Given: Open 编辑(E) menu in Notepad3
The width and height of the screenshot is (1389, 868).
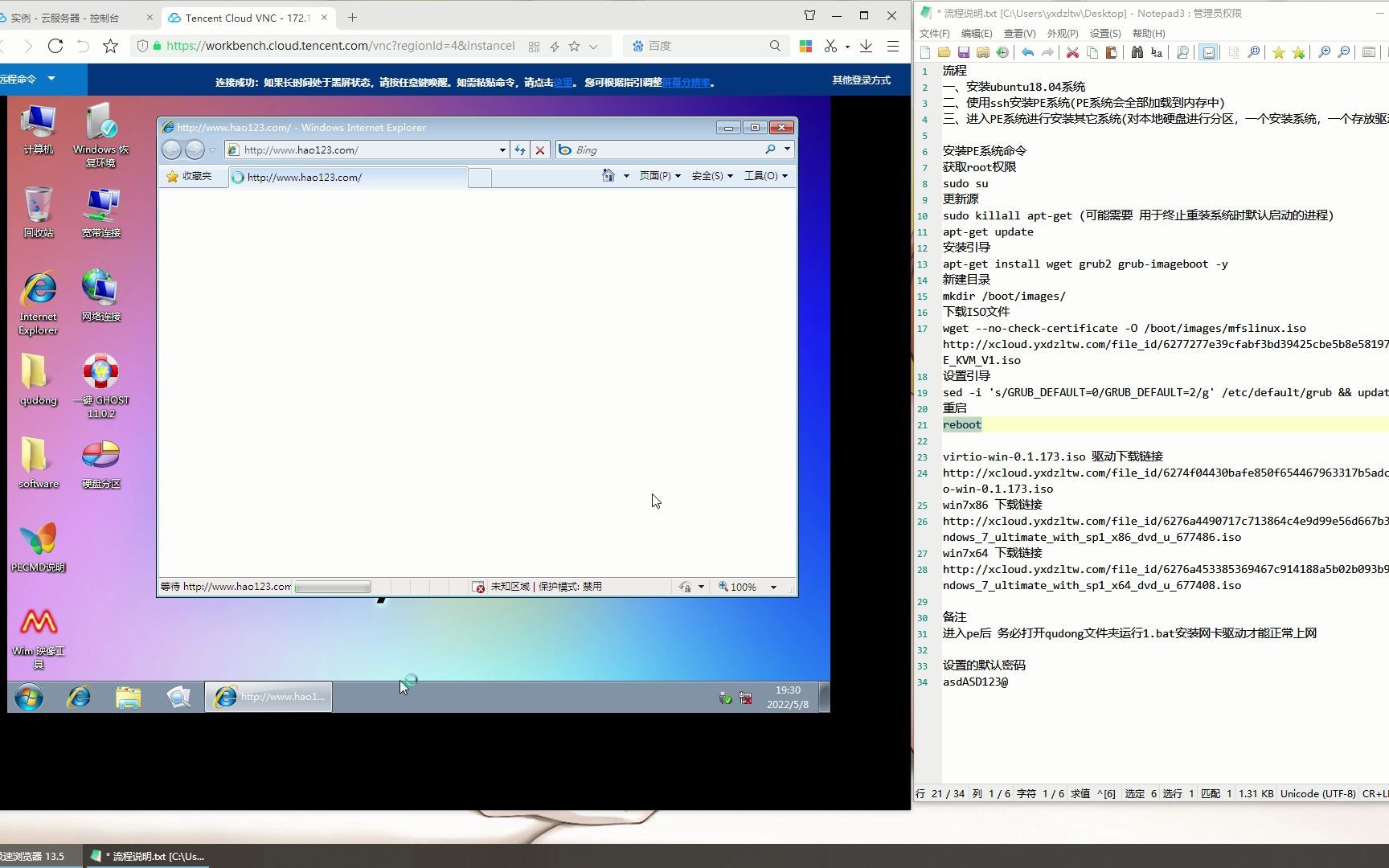Looking at the screenshot, I should click(x=977, y=33).
